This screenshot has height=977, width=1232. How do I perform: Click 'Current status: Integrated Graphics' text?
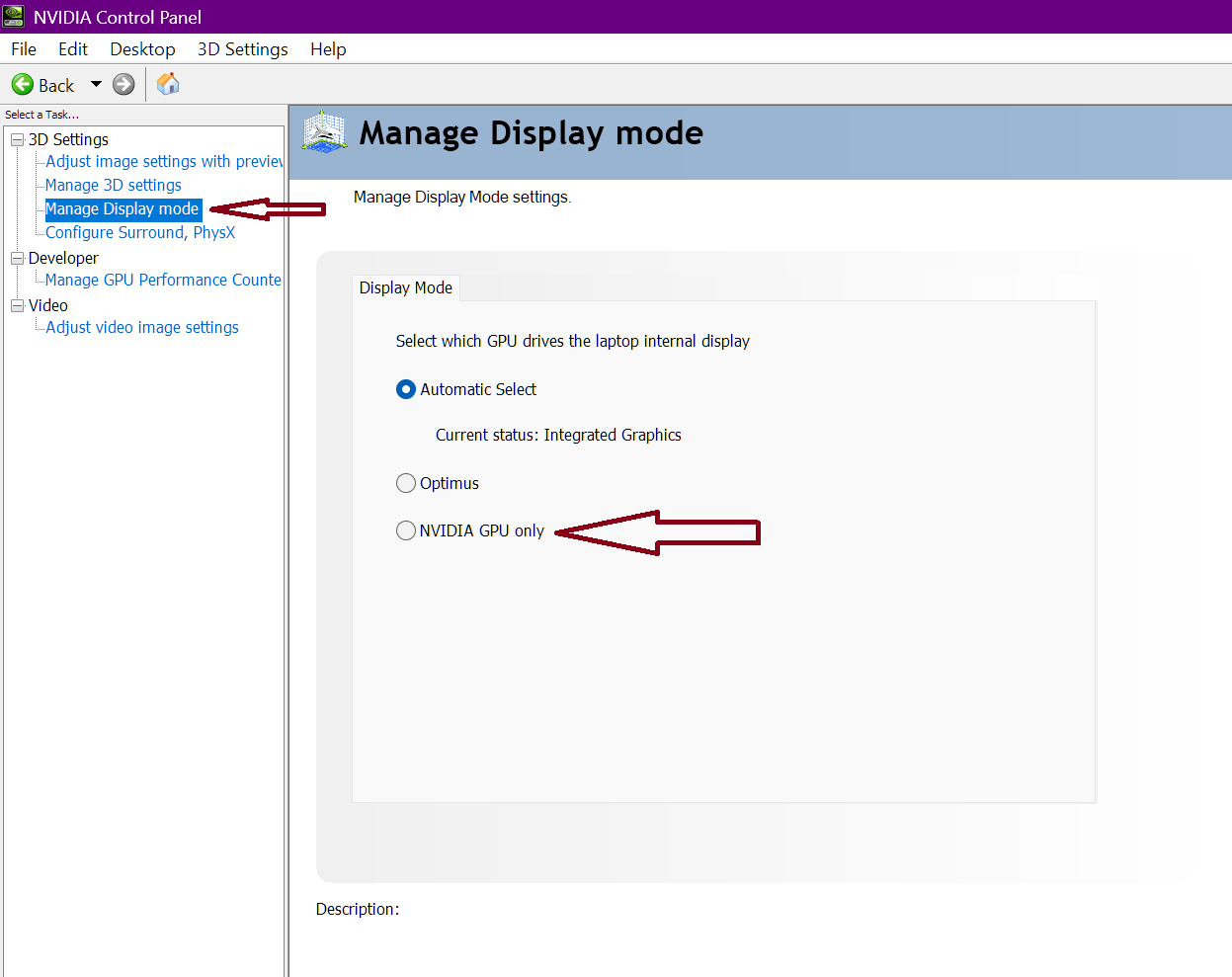pyautogui.click(x=558, y=435)
